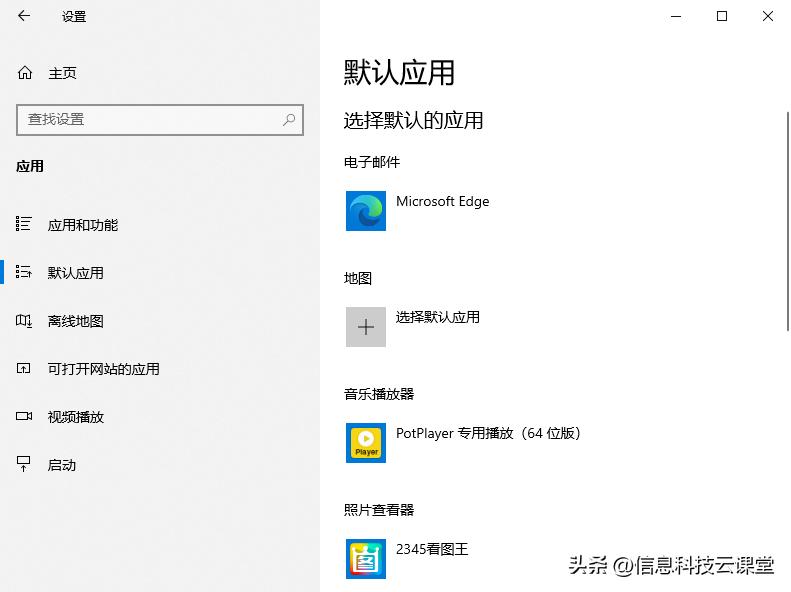The image size is (791, 592).
Task: Select 默认应用 menu entry
Action: click(x=76, y=273)
